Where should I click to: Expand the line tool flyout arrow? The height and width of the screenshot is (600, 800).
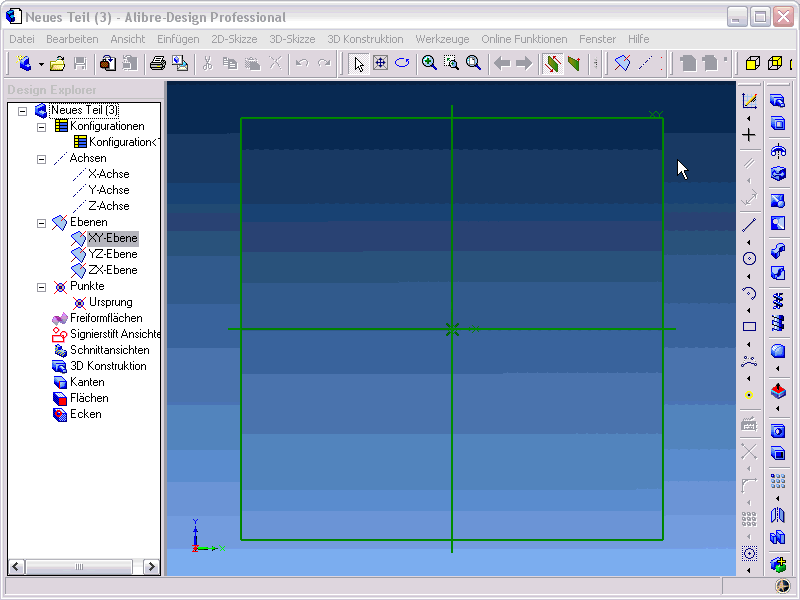click(749, 242)
